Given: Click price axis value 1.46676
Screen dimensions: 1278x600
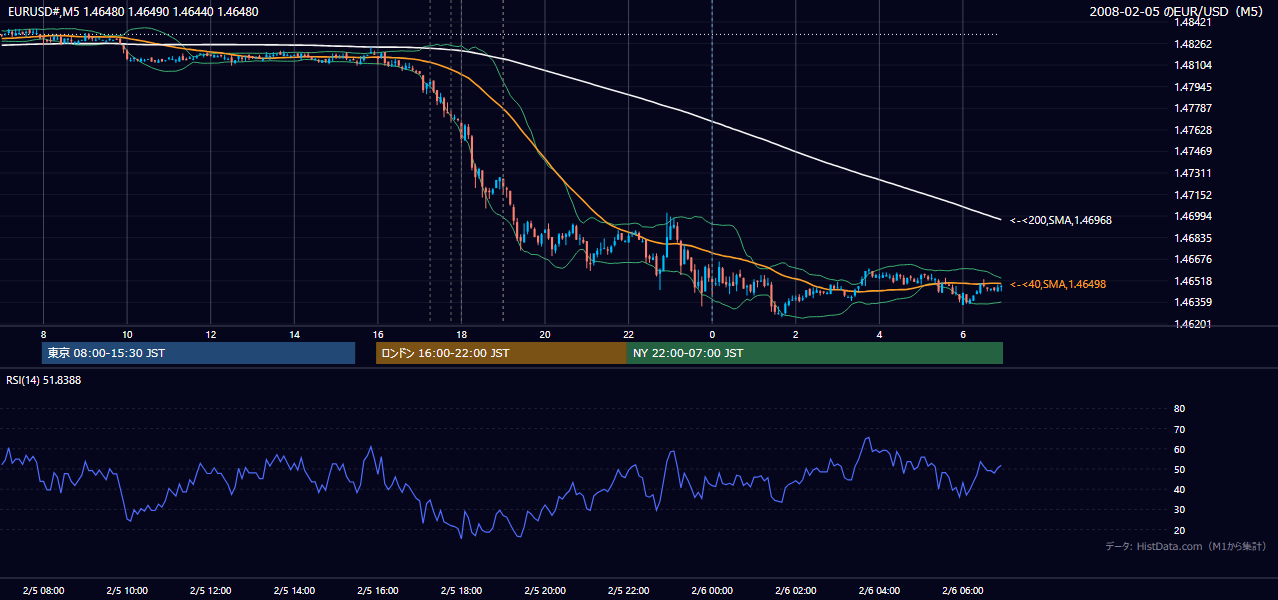Looking at the screenshot, I should (x=1193, y=259).
